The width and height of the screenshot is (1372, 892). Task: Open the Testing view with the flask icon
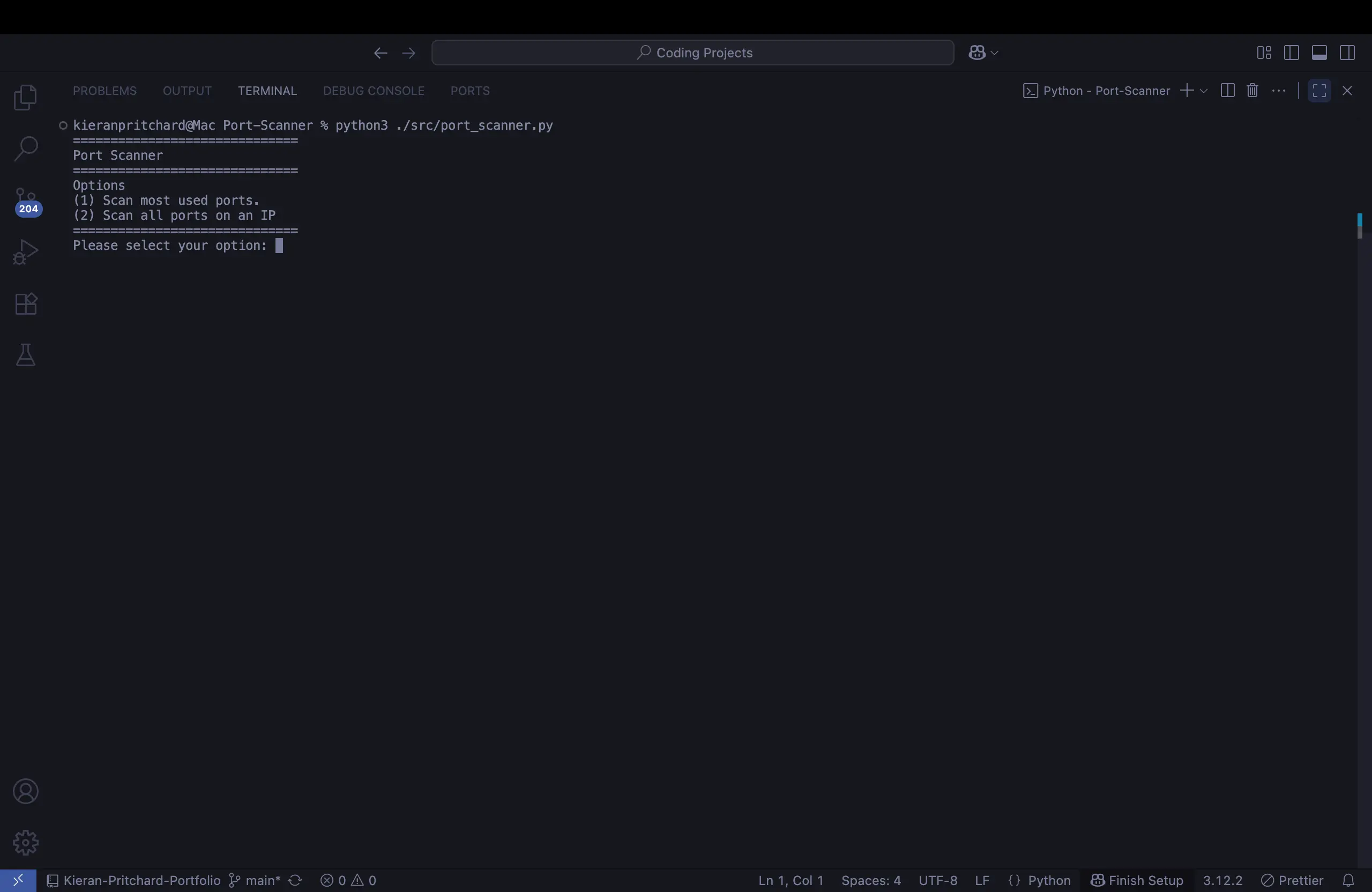tap(25, 355)
